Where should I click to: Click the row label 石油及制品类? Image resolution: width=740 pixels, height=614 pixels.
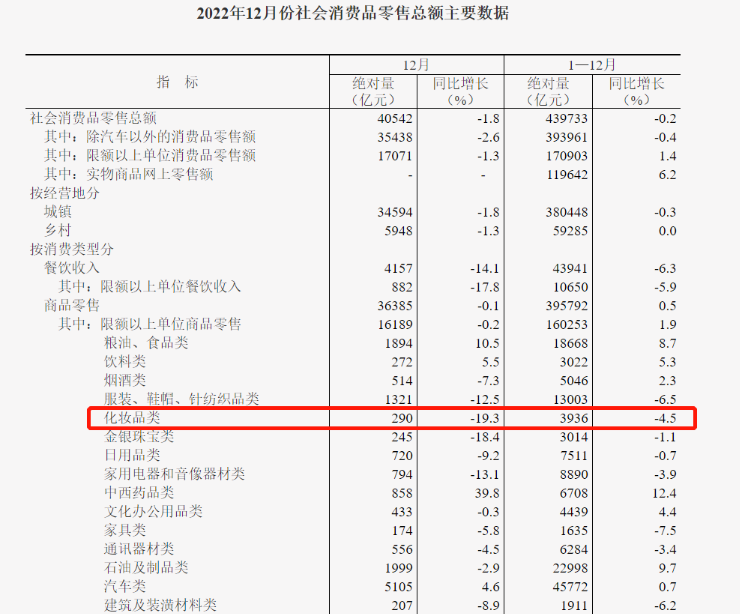click(x=146, y=567)
